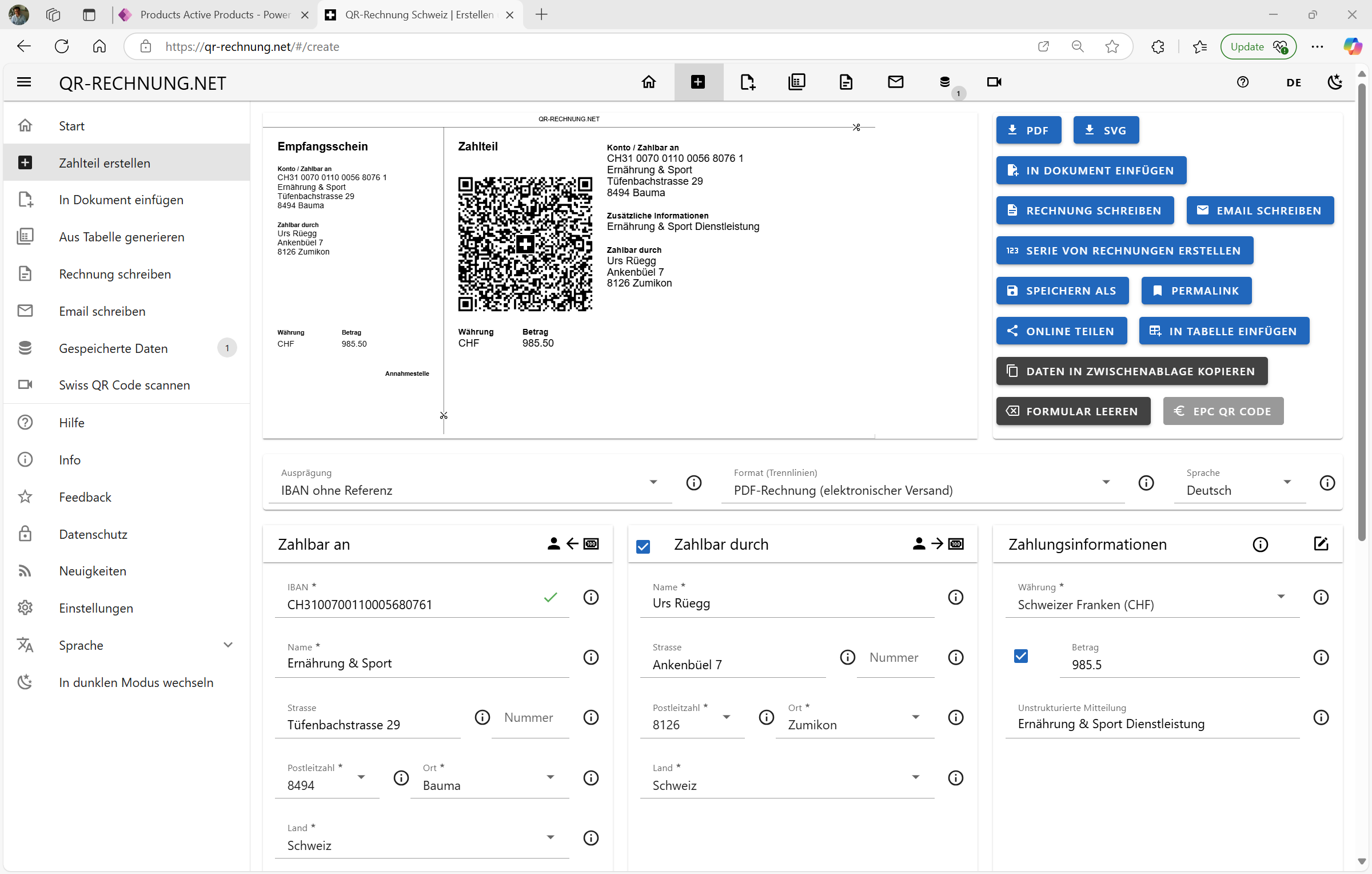Click IN TABELLE EINFÜGEN button
This screenshot has width=1372, height=874.
pos(1224,331)
